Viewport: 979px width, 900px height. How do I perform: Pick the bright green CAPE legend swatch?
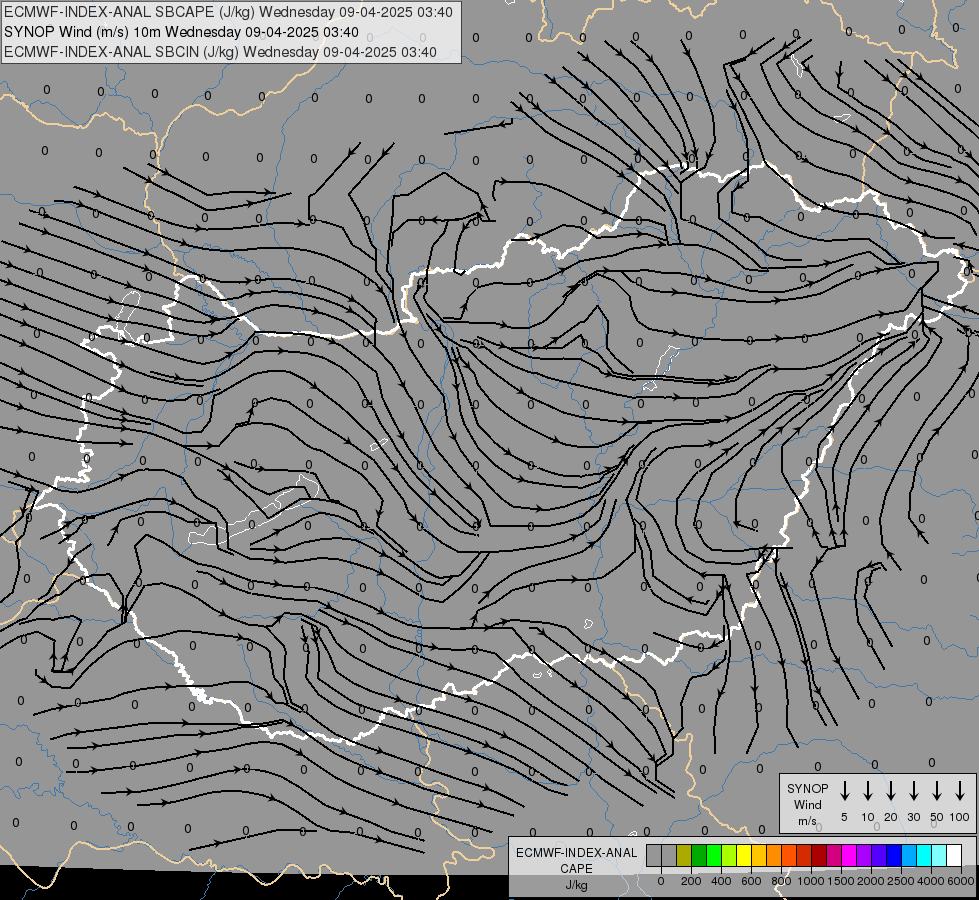[714, 855]
